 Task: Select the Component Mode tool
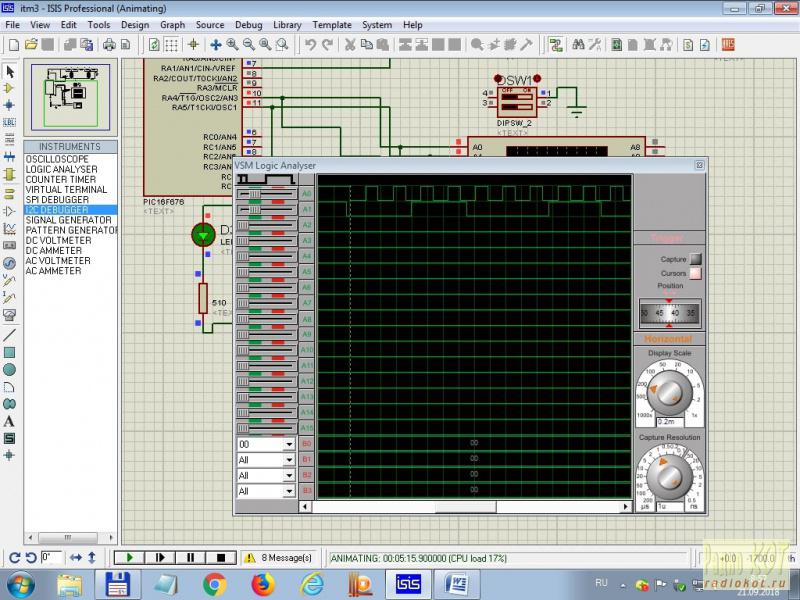[9, 88]
